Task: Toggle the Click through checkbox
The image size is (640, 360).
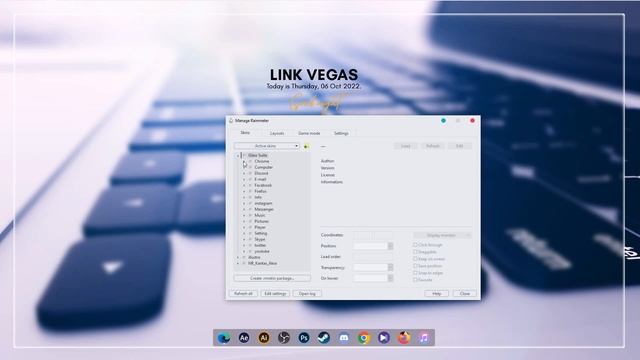Action: [416, 245]
